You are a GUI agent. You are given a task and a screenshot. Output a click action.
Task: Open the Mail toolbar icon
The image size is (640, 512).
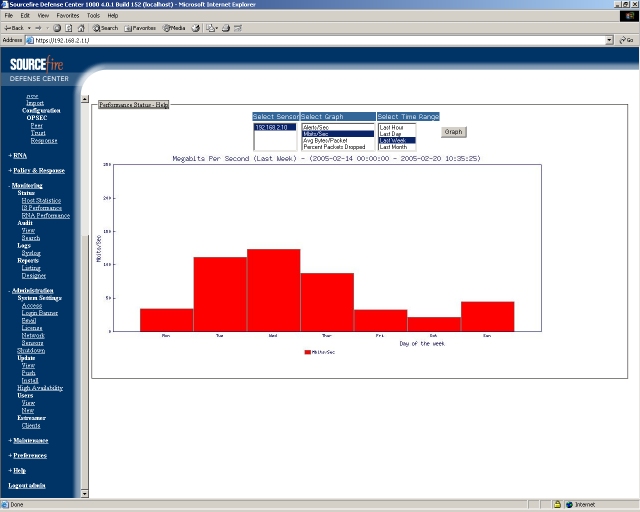coord(211,28)
